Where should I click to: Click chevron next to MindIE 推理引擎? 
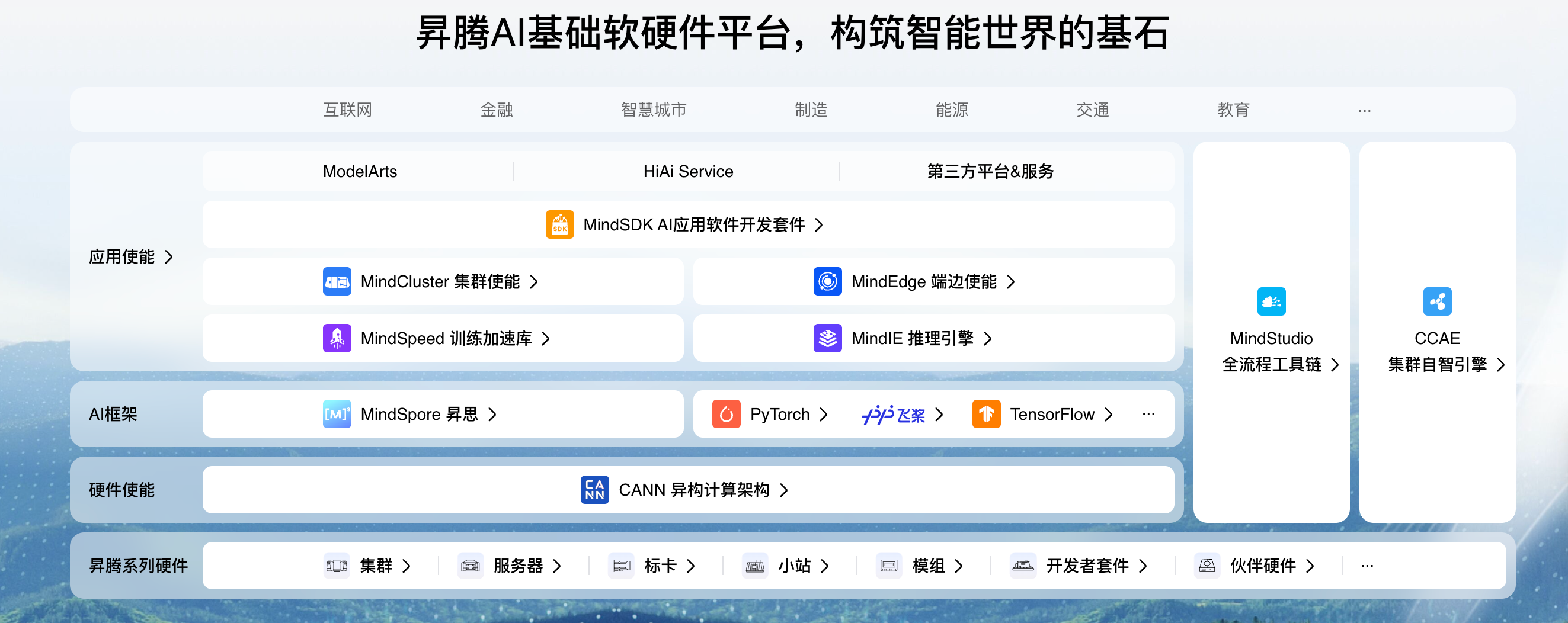point(987,339)
